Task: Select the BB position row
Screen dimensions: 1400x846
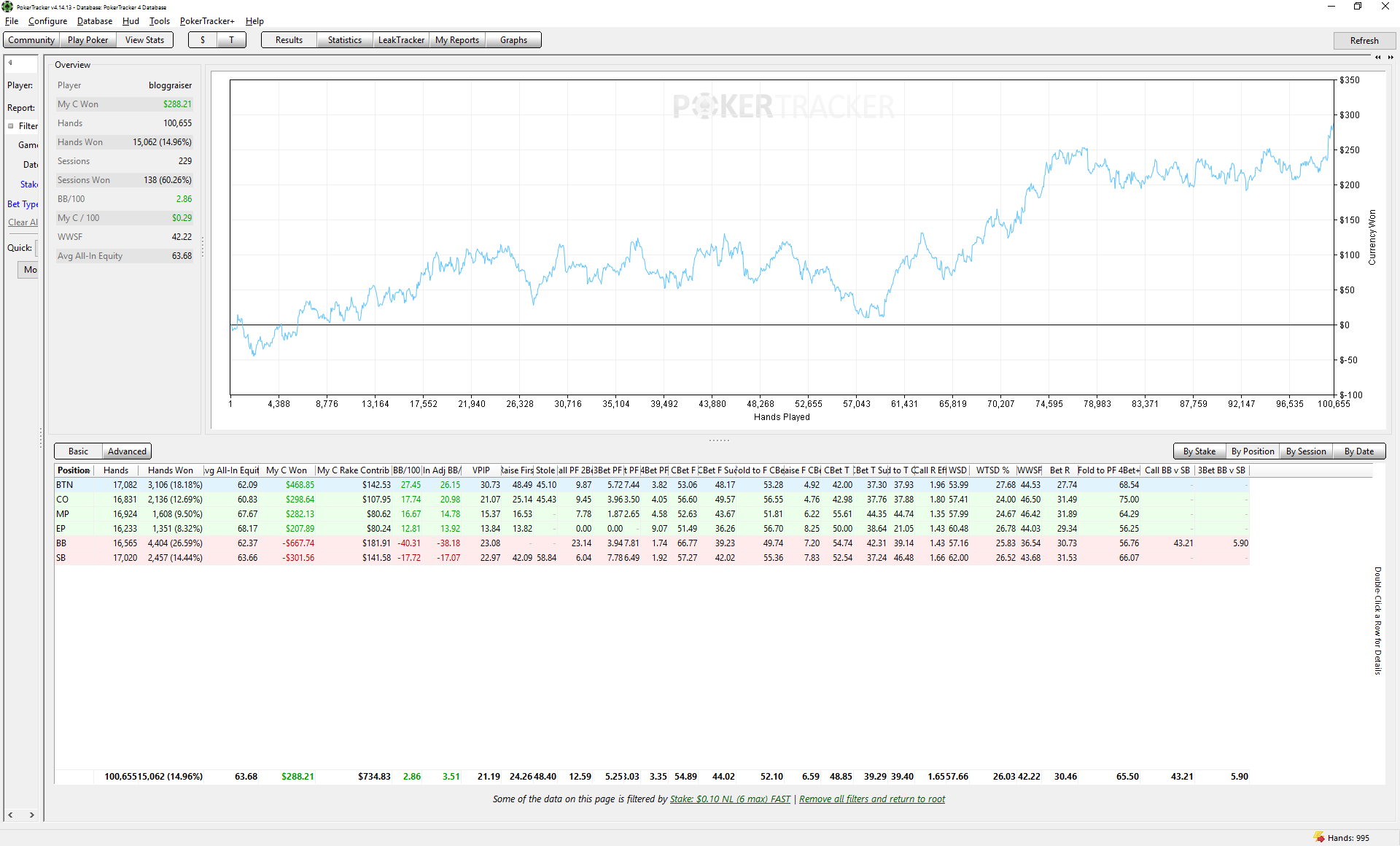Action: click(652, 543)
